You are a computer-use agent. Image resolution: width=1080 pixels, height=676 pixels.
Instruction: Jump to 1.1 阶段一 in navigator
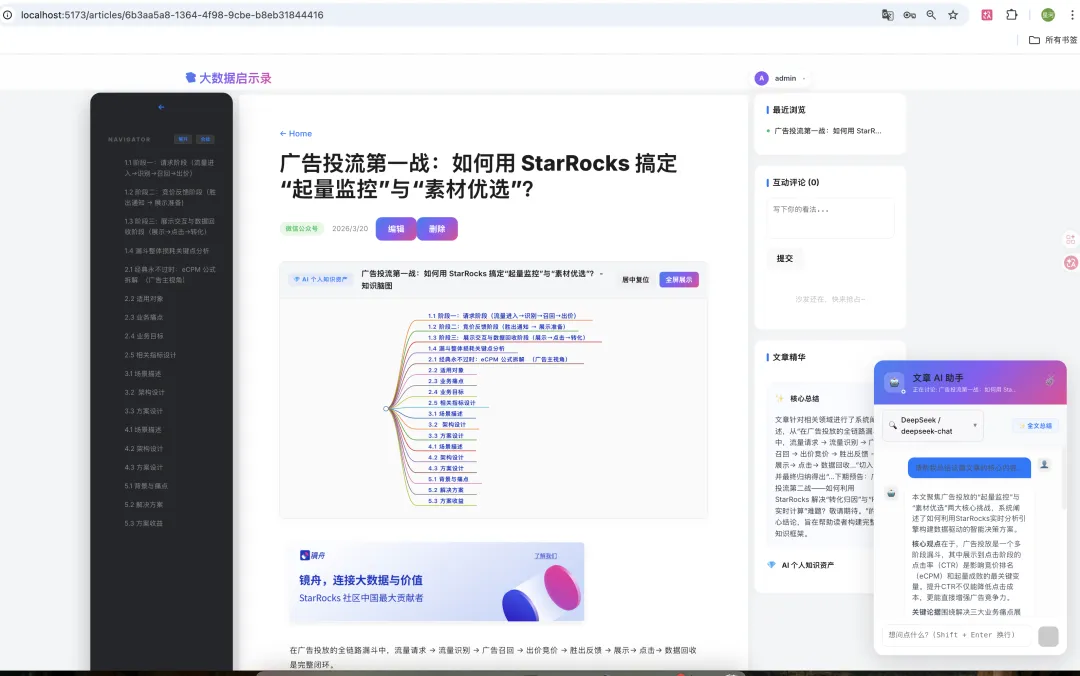pyautogui.click(x=169, y=168)
